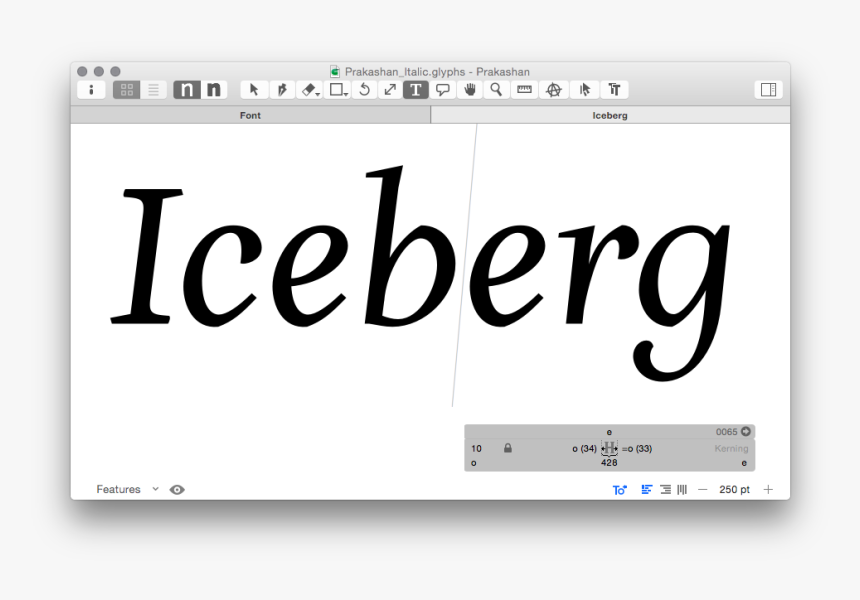860x600 pixels.
Task: Deactivate the active Text tool
Action: coord(416,89)
